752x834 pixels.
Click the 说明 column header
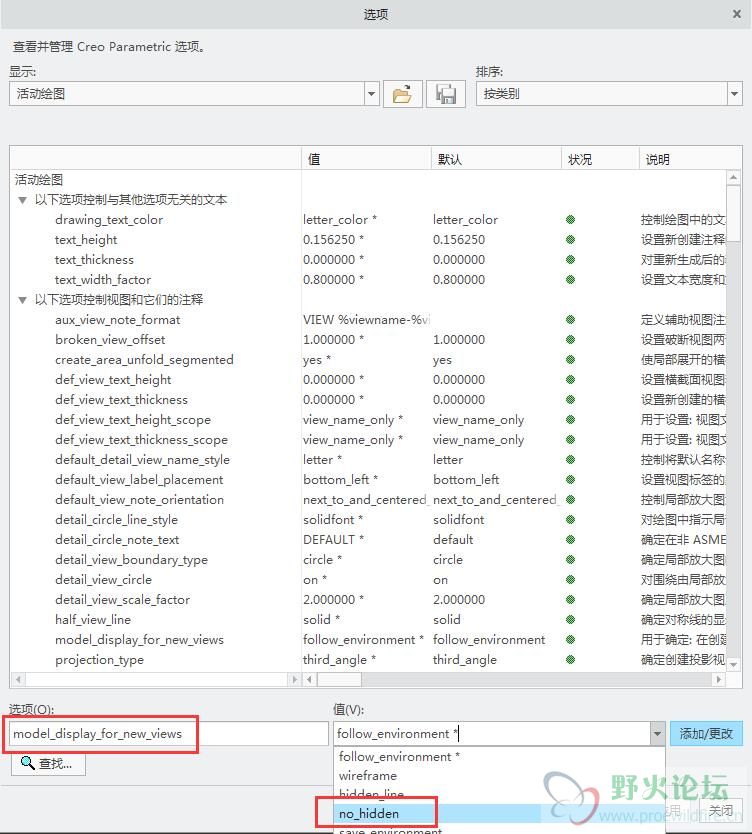[690, 159]
